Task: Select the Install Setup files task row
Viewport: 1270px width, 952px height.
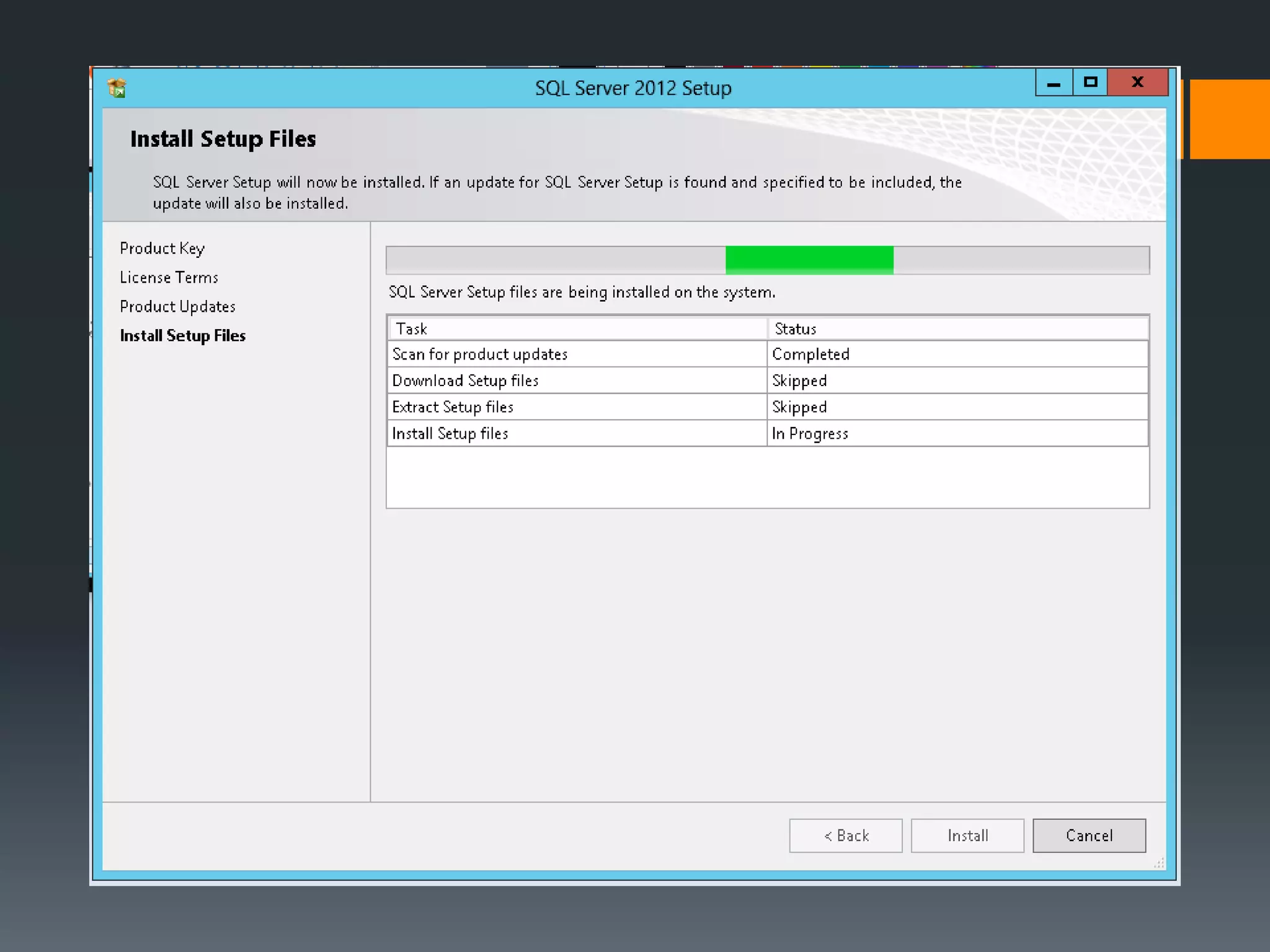Action: [x=450, y=434]
